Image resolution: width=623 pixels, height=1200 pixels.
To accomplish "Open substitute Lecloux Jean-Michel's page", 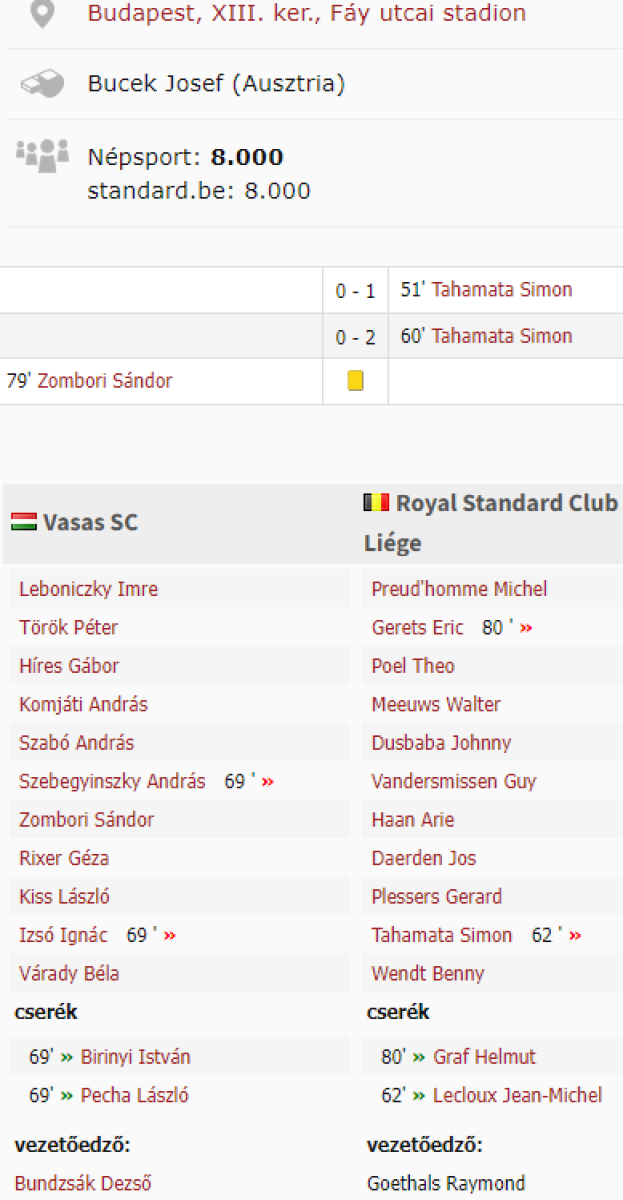I will [x=517, y=1095].
